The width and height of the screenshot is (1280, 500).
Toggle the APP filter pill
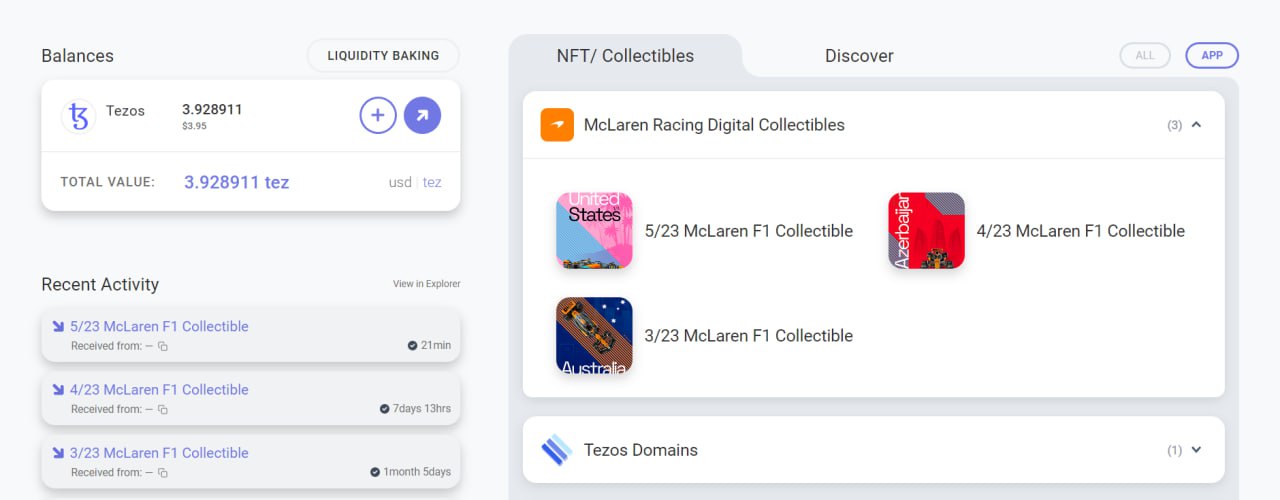[x=1212, y=56]
